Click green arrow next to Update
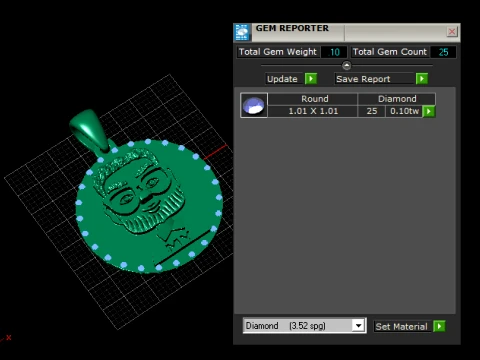Image resolution: width=480 pixels, height=360 pixels. point(311,79)
